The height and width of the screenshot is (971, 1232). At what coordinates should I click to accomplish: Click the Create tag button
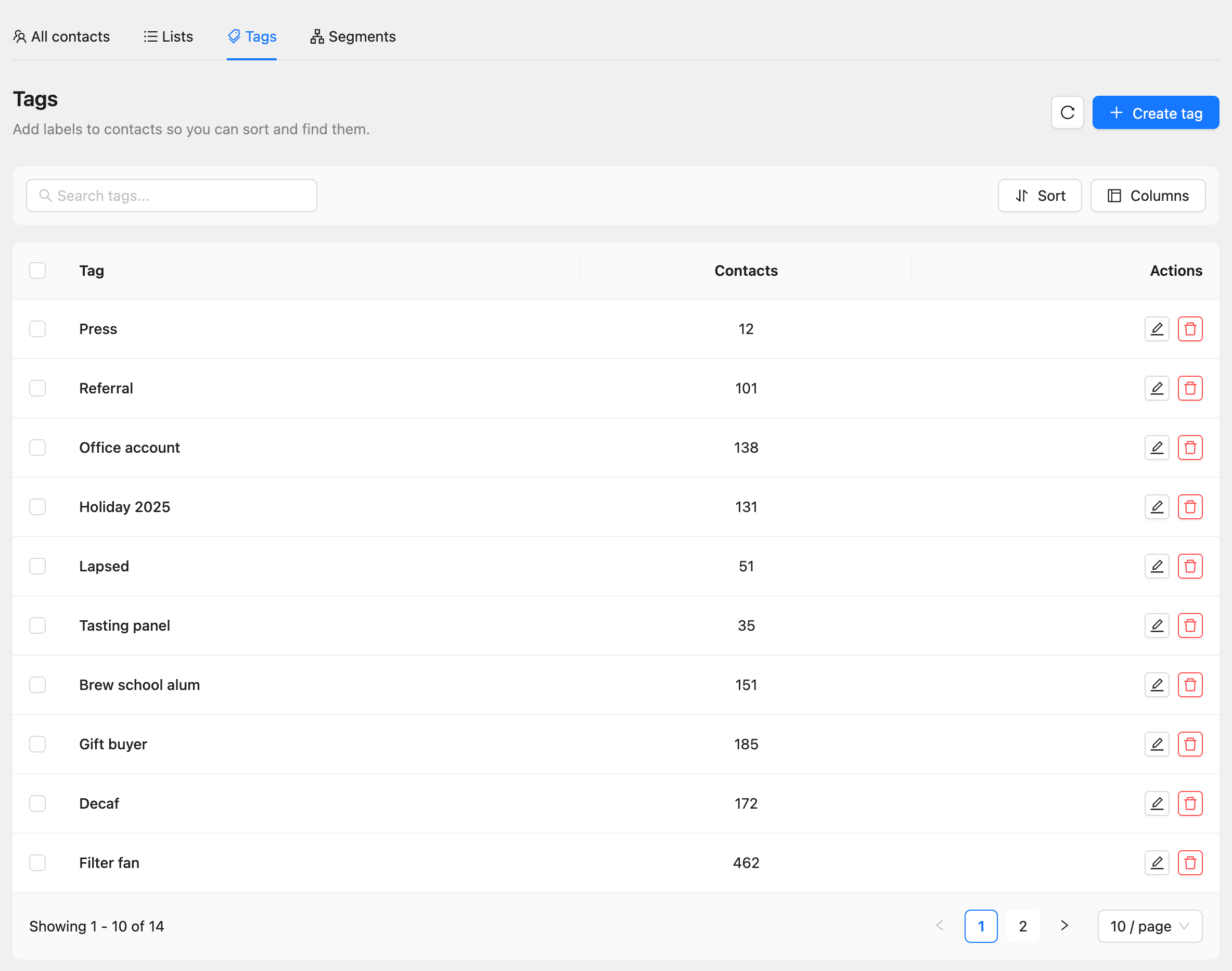1156,112
